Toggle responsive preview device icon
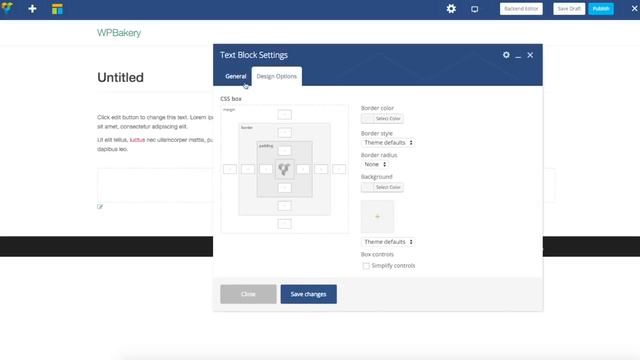The height and width of the screenshot is (360, 640). point(474,9)
